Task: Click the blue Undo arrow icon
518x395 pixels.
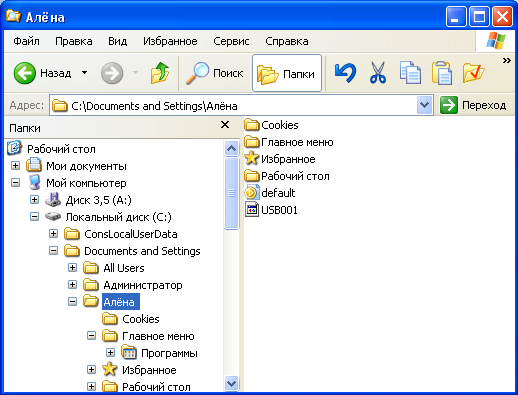Action: (345, 73)
